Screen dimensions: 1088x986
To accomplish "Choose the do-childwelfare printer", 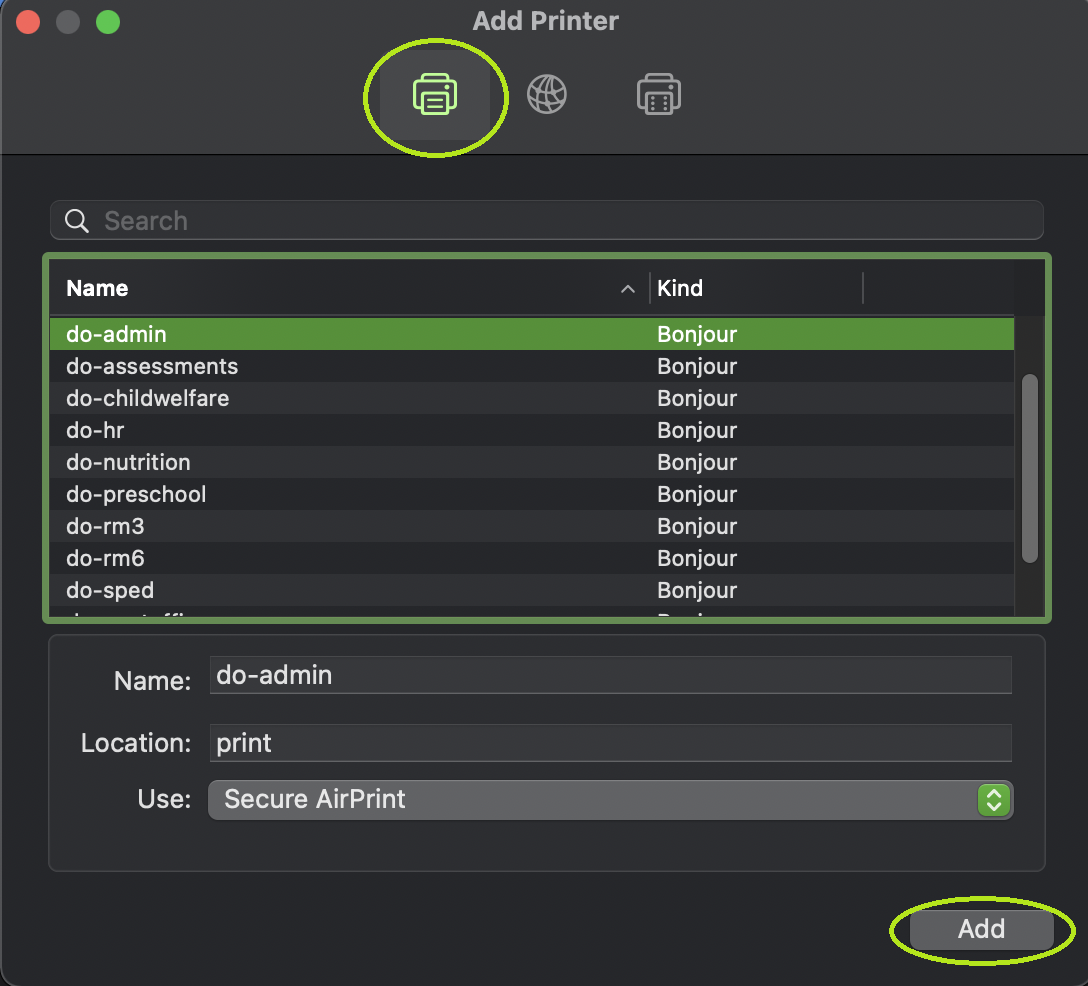I will pyautogui.click(x=532, y=398).
